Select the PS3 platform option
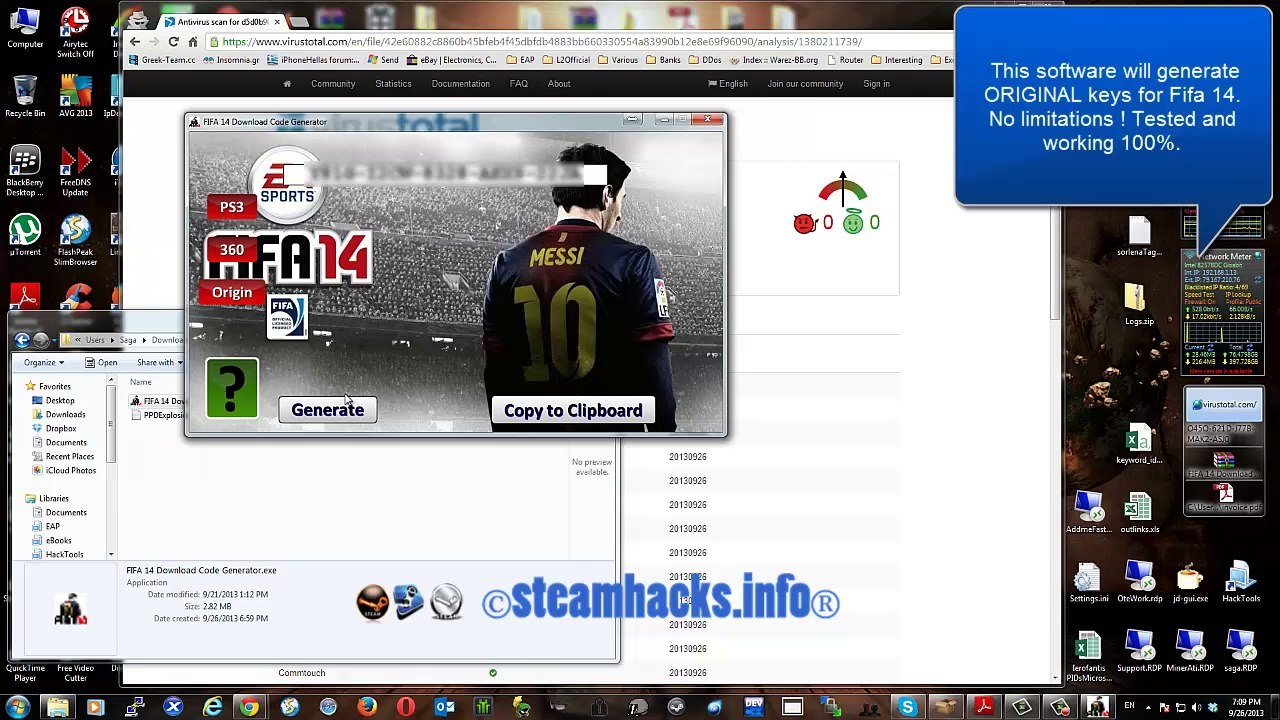 click(231, 207)
